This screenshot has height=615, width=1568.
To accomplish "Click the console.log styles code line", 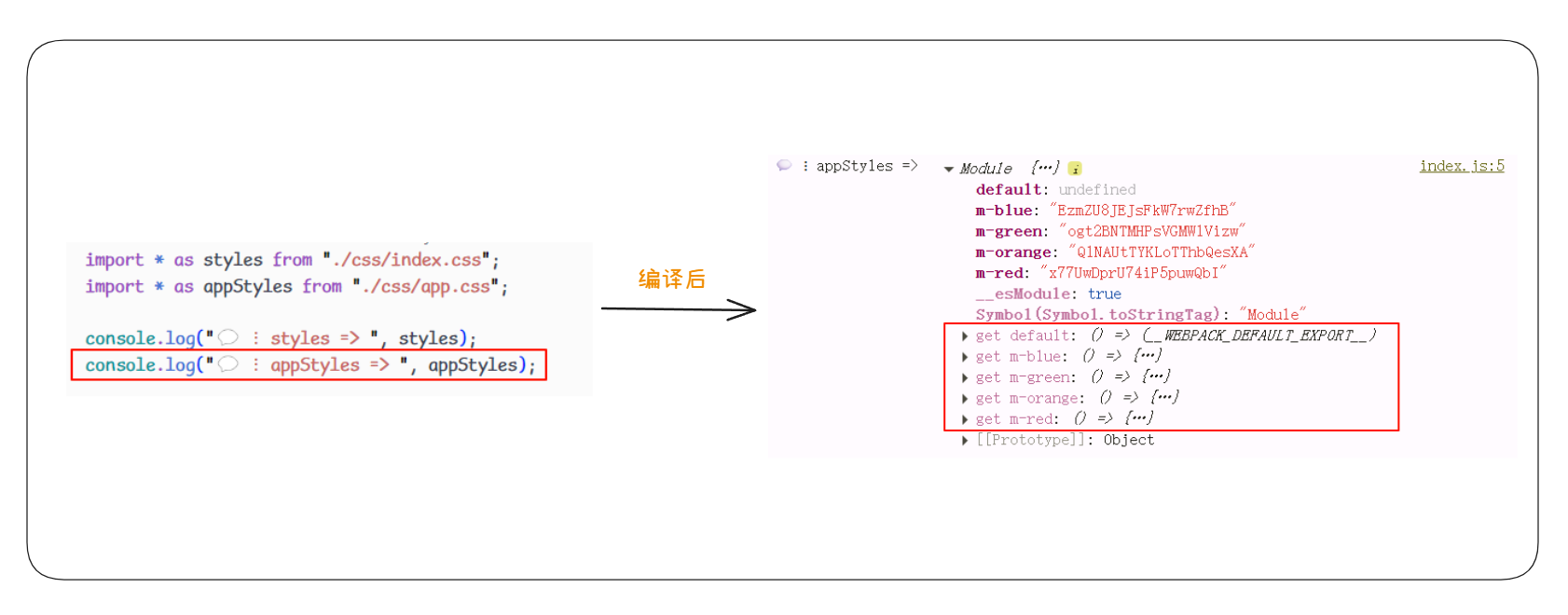I will 281,338.
